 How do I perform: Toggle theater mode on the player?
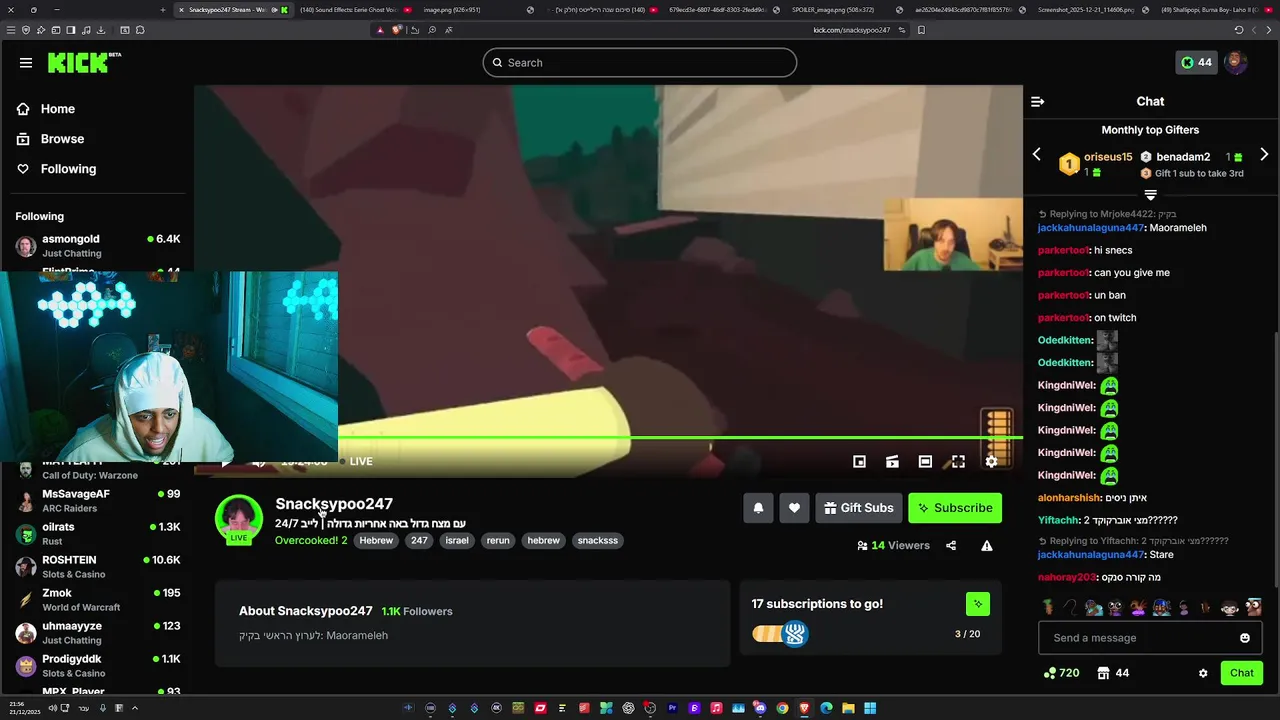pos(925,461)
